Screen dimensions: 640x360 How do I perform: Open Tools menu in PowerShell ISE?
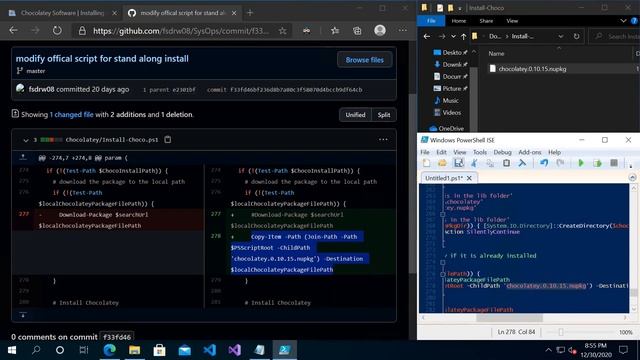coord(480,152)
